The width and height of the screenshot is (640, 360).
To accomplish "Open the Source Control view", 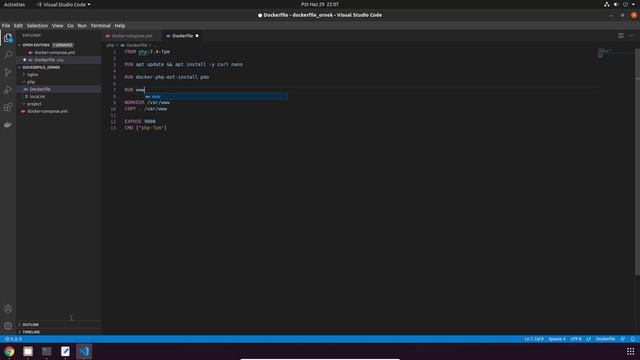I will (8, 72).
